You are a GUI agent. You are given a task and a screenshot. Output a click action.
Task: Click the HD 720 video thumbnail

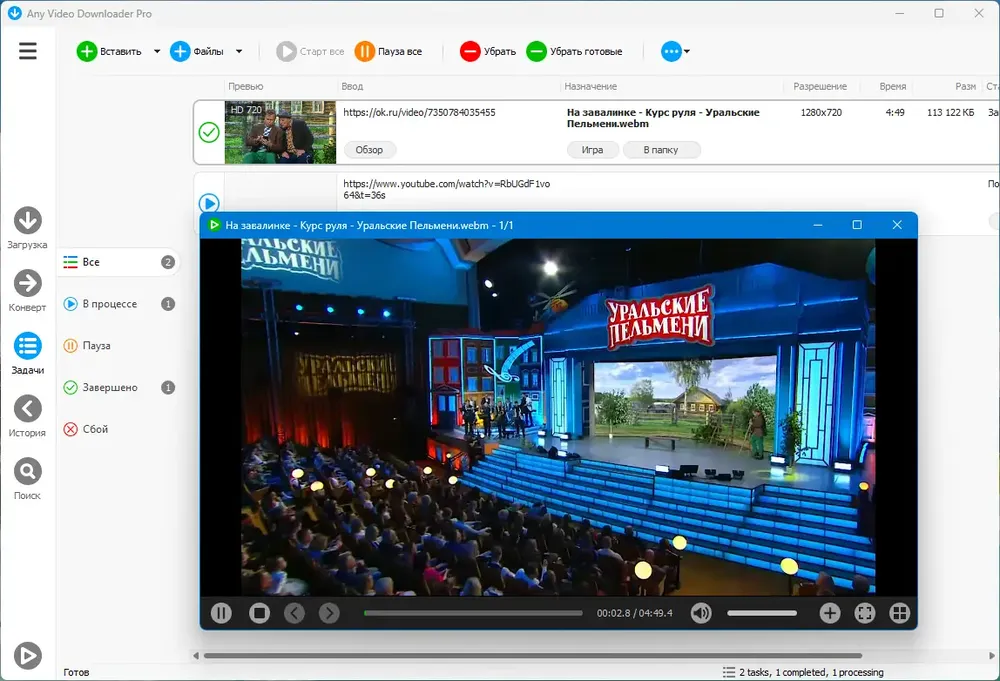[280, 132]
